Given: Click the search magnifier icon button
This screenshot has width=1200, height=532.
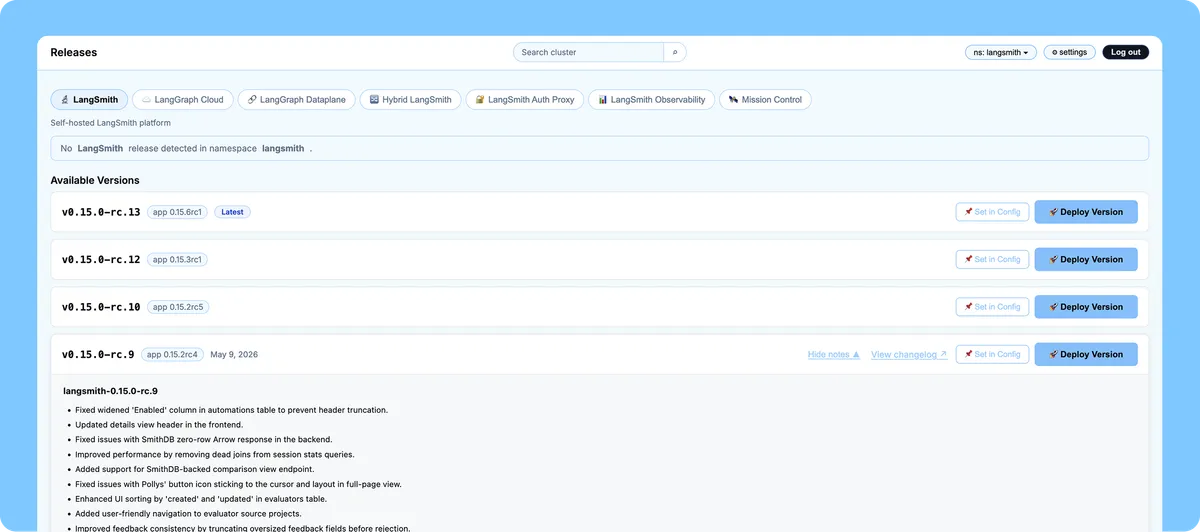Looking at the screenshot, I should click(x=675, y=52).
